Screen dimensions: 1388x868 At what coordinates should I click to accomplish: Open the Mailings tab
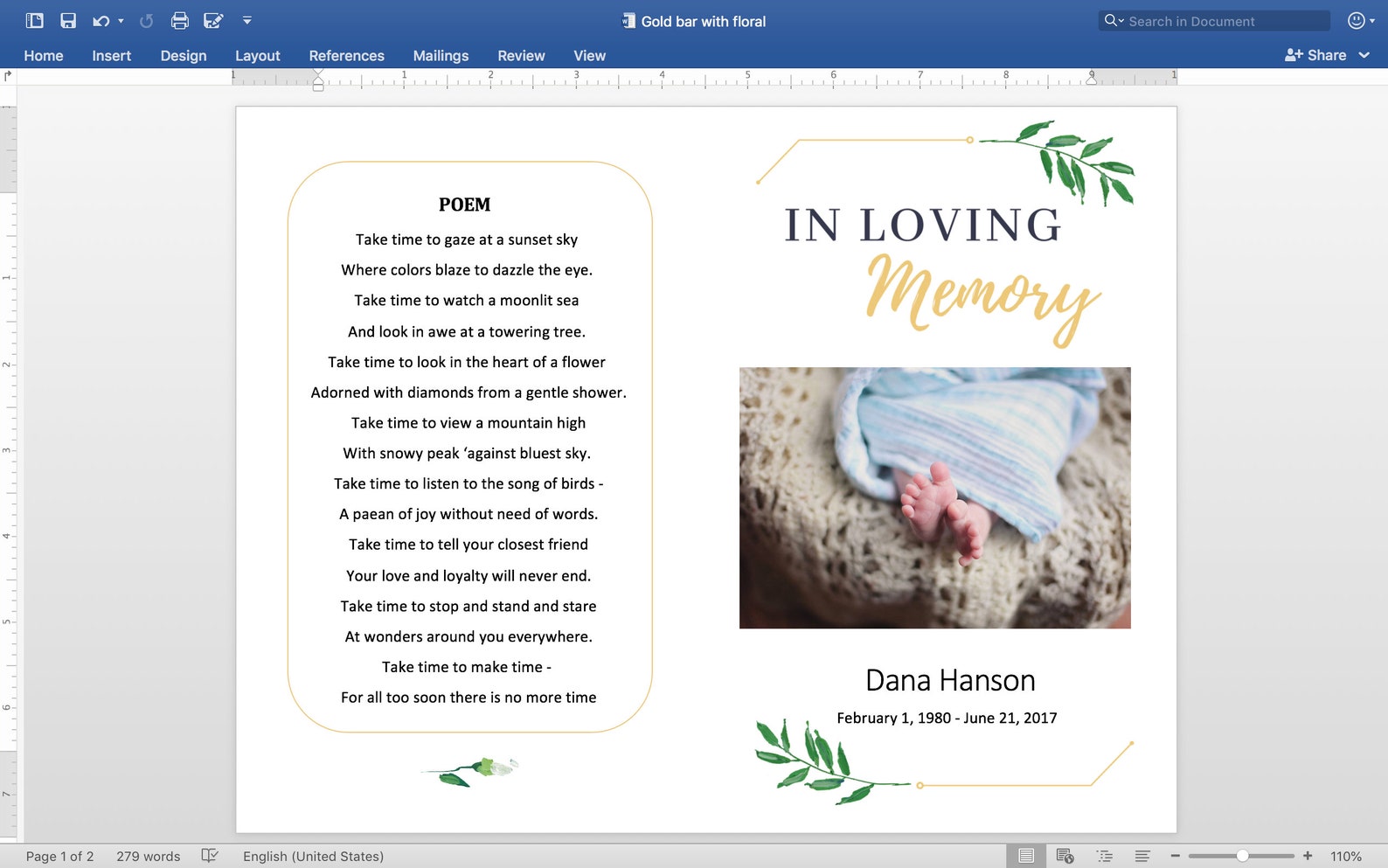pos(441,55)
